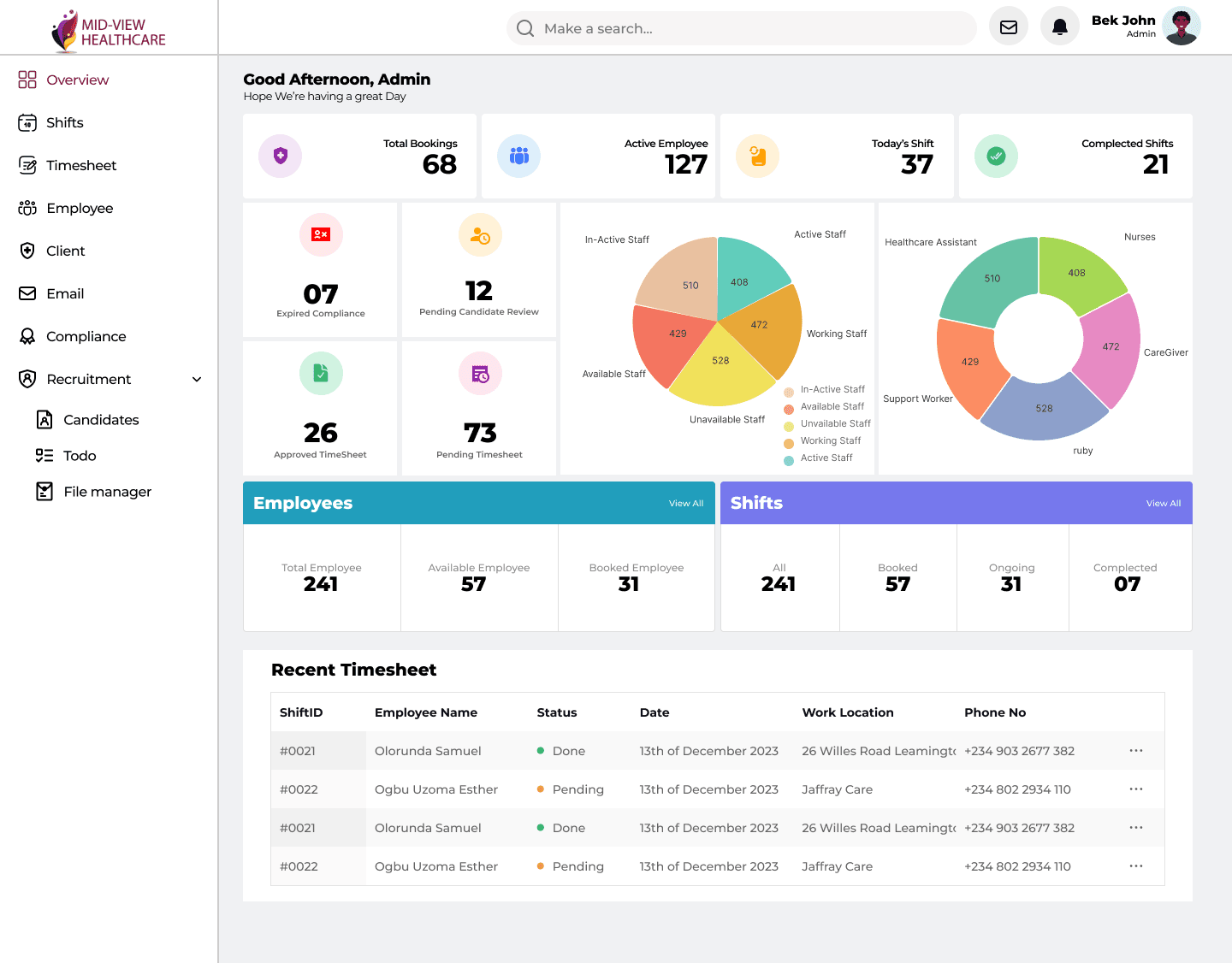The image size is (1232, 963).
Task: Expand the Recruitment section chevron
Action: point(197,379)
